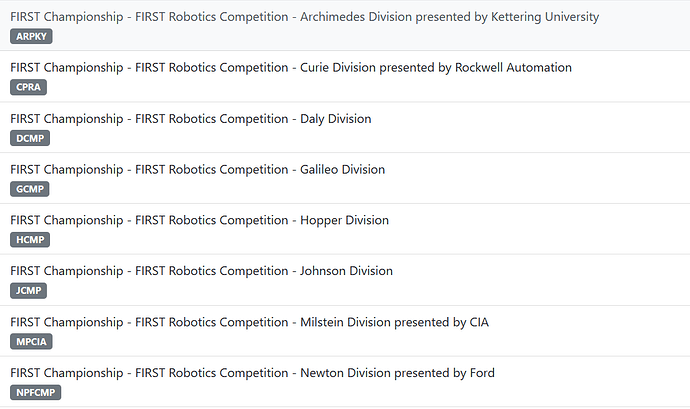690x409 pixels.
Task: Click the HCMP code badge
Action: [x=30, y=240]
